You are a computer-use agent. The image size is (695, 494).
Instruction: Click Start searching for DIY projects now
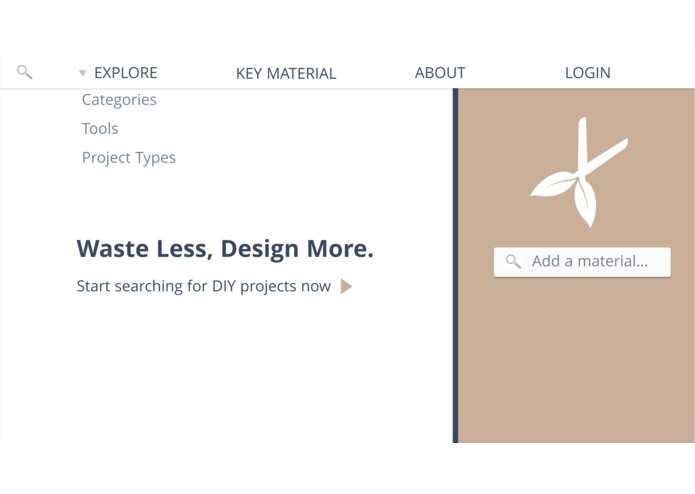click(203, 286)
